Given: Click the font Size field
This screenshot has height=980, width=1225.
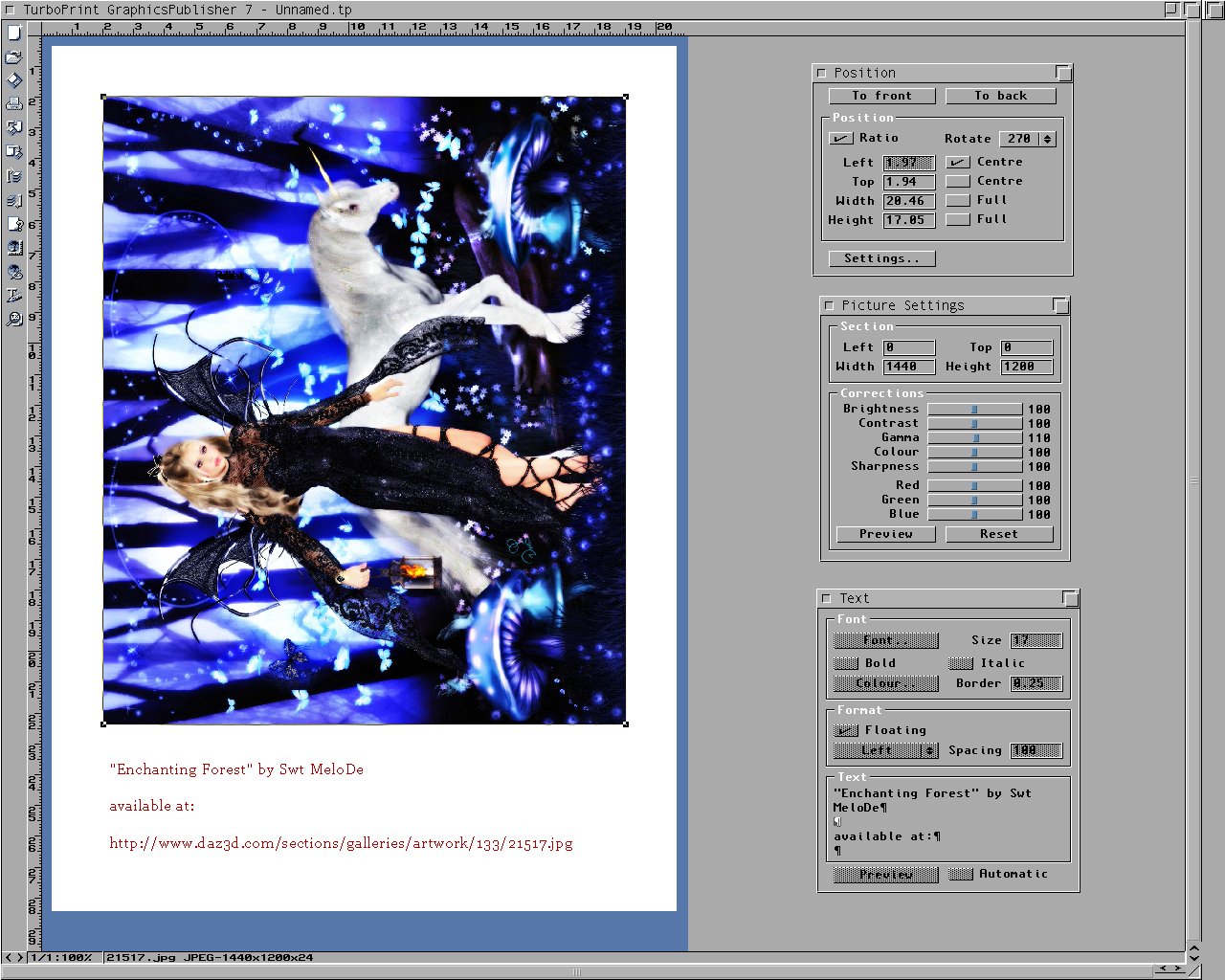Looking at the screenshot, I should click(x=1036, y=640).
